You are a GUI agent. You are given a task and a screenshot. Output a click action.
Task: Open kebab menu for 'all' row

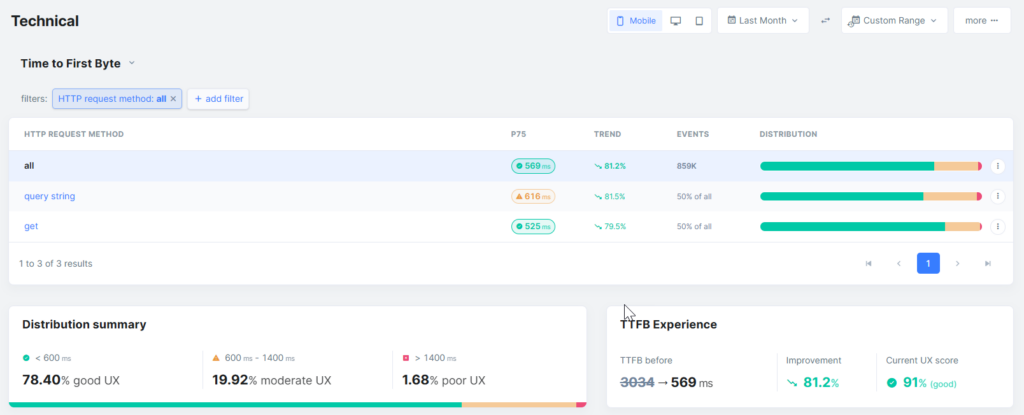[x=997, y=166]
